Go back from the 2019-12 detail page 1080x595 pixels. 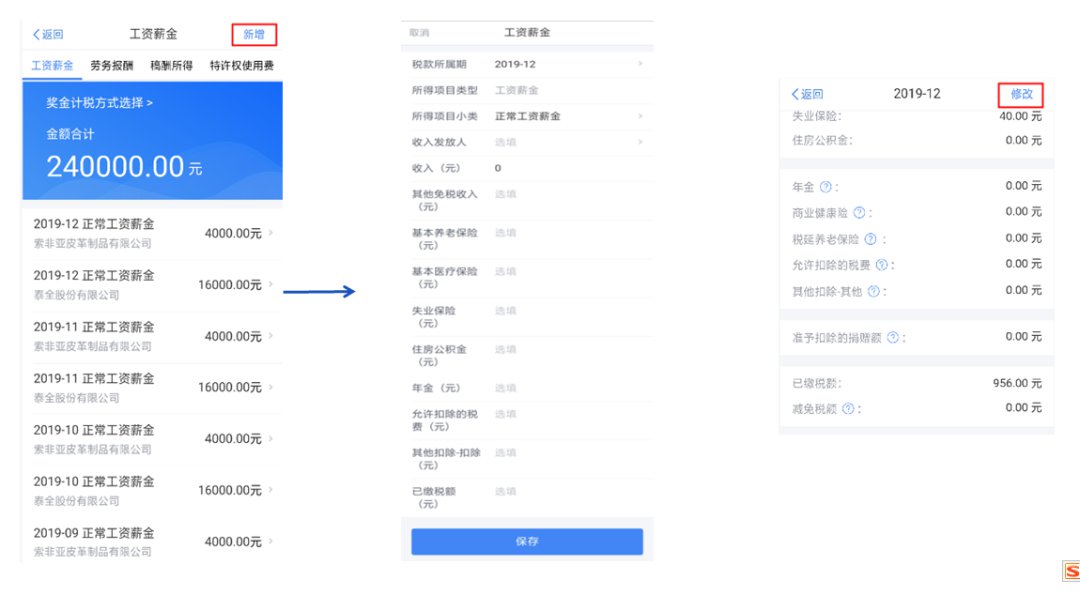click(807, 94)
